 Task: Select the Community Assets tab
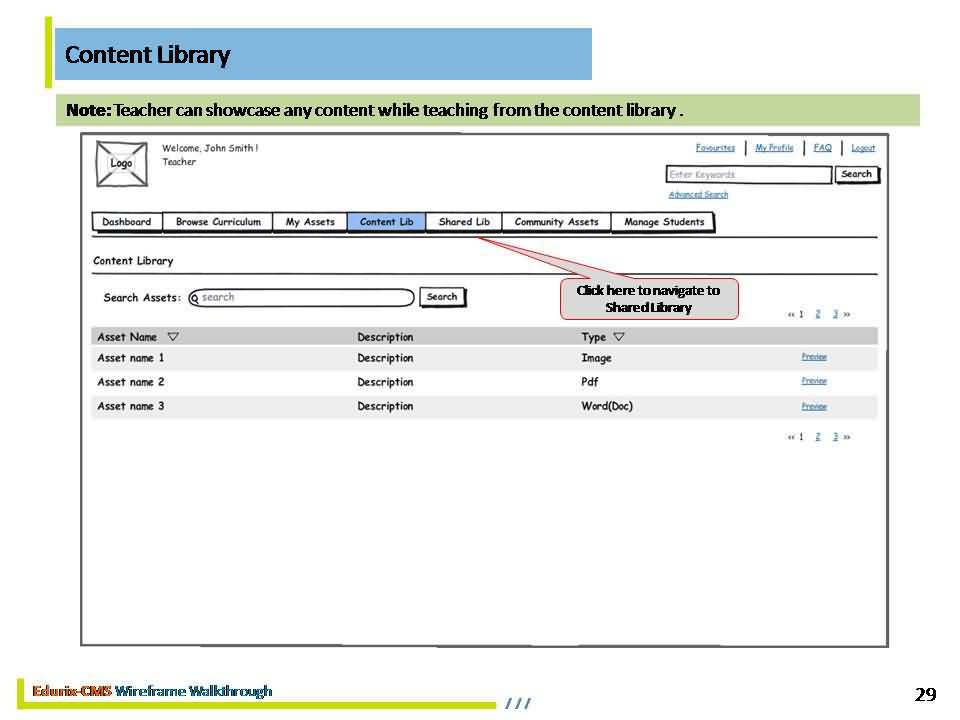coord(556,222)
